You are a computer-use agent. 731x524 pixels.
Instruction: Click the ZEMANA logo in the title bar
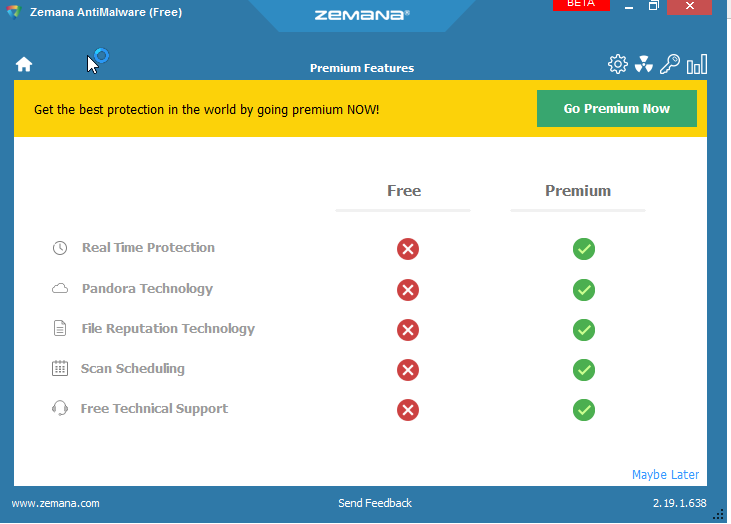[362, 15]
